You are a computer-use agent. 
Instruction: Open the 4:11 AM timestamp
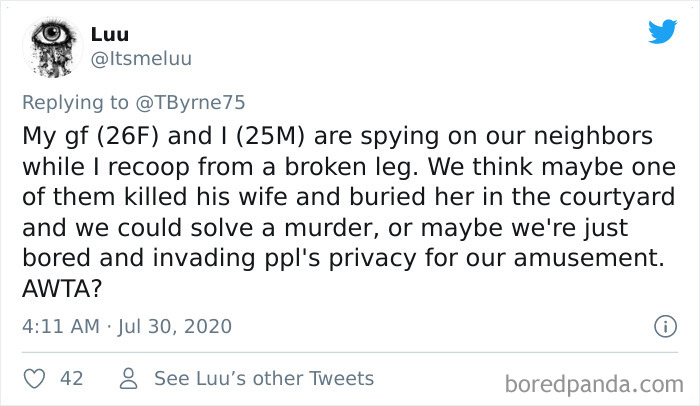point(61,326)
